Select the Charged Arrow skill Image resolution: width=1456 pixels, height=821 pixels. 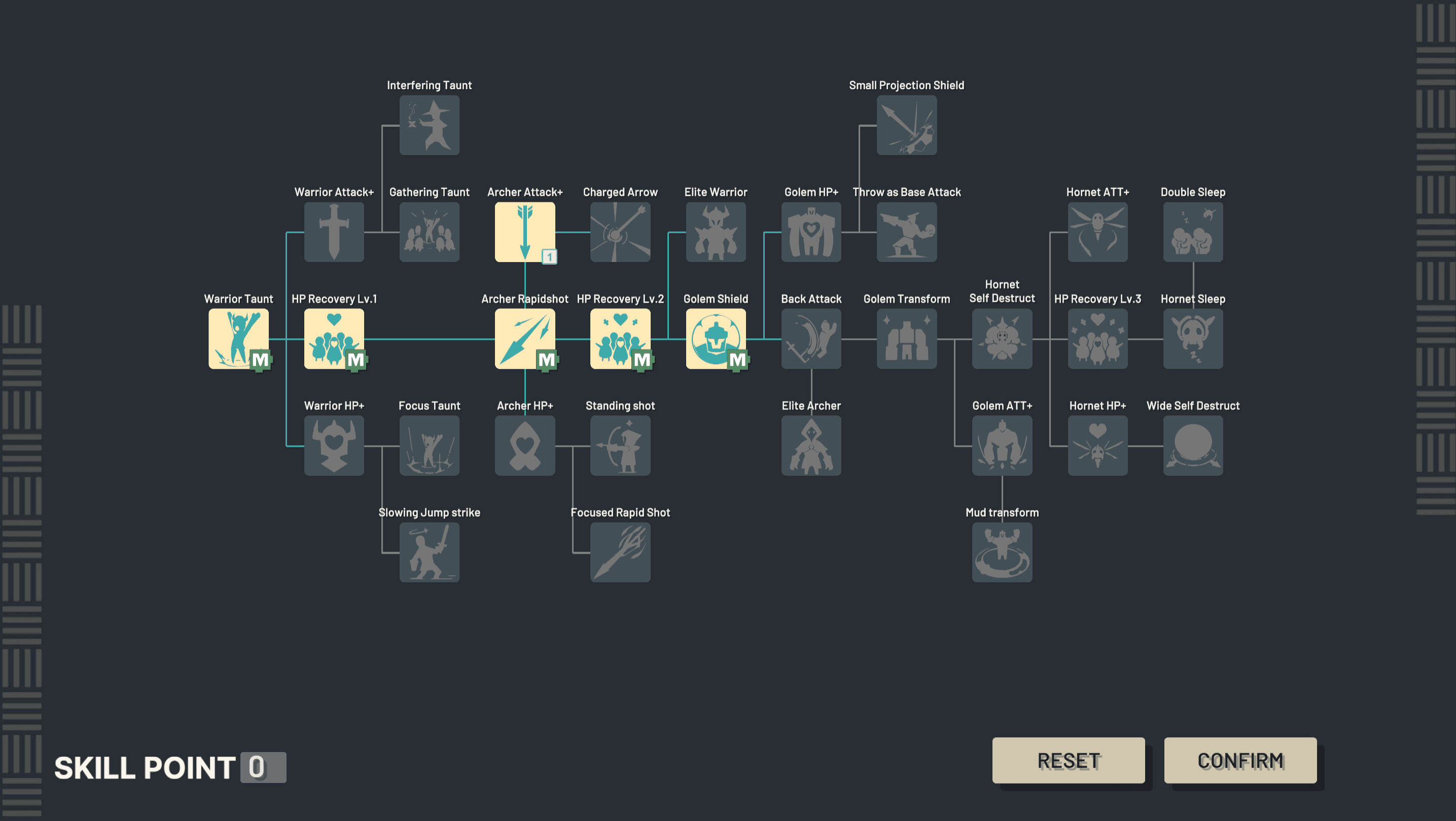coord(620,232)
